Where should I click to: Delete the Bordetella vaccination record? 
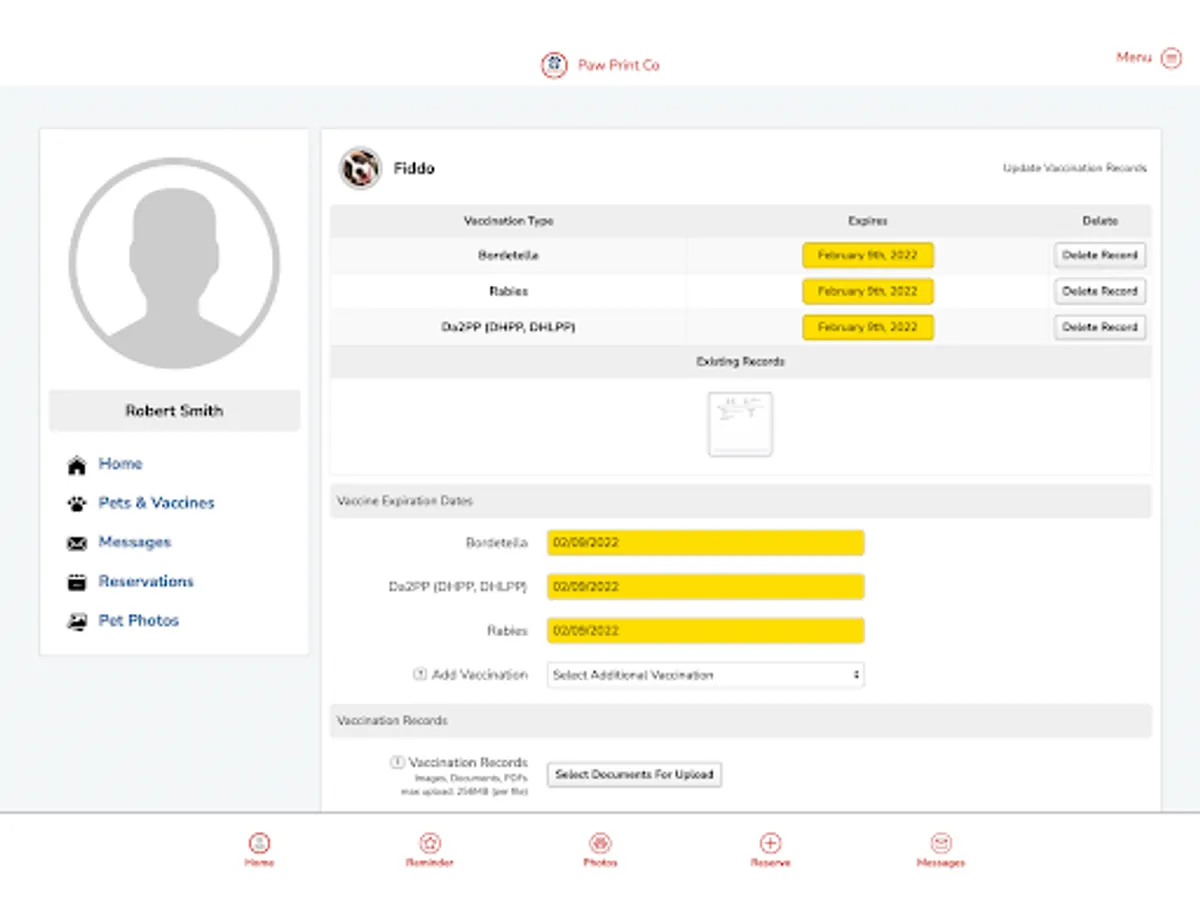pyautogui.click(x=1099, y=255)
